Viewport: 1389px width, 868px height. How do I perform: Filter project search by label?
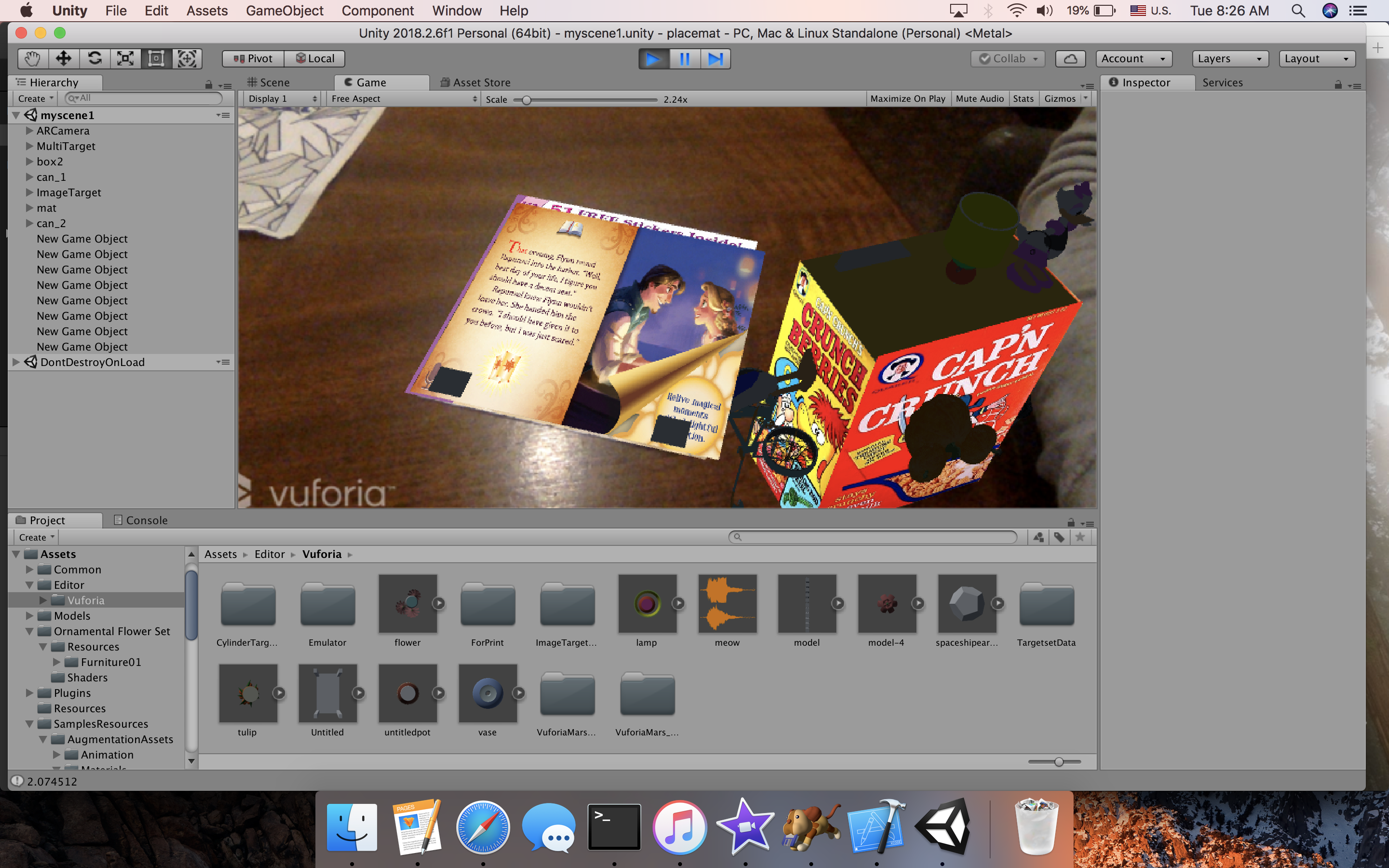[1059, 537]
